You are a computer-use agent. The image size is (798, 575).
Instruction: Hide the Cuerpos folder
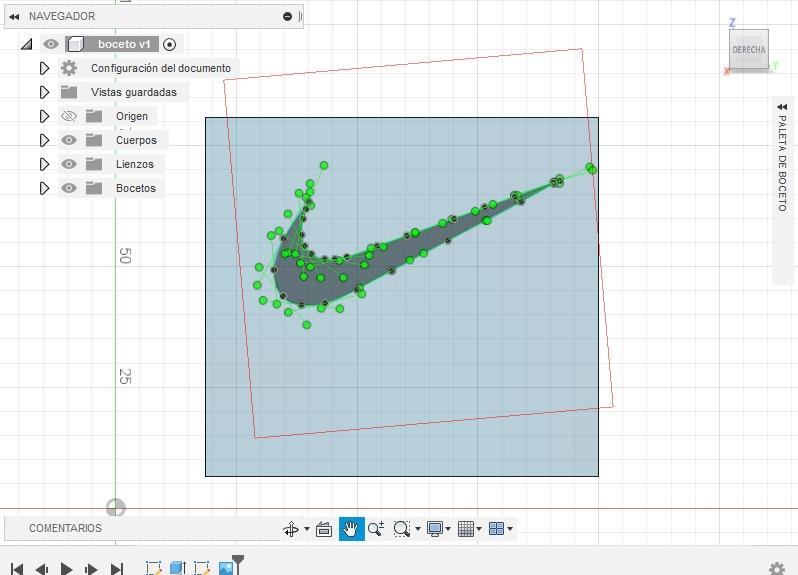69,140
